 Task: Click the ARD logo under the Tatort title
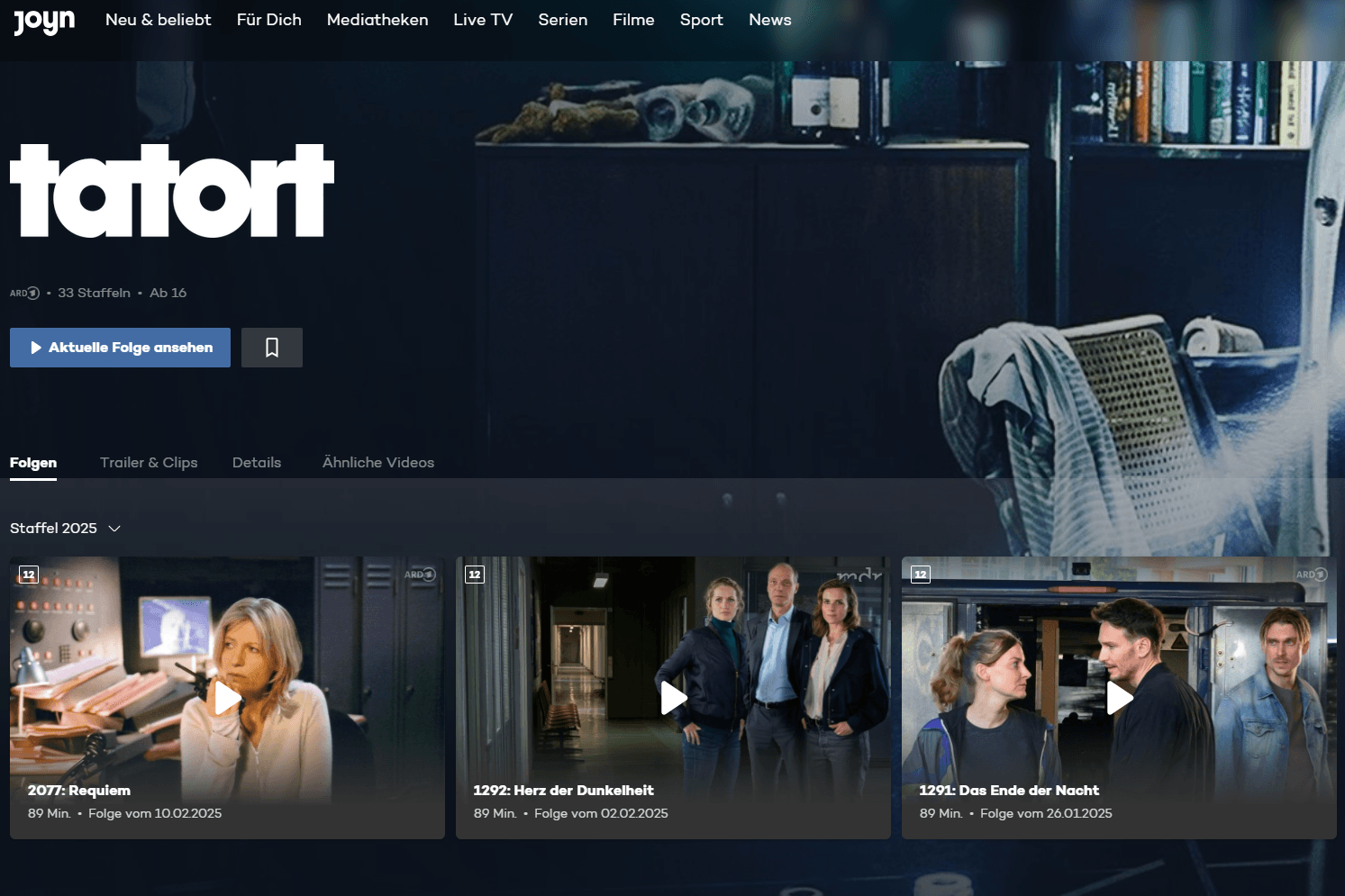[24, 293]
